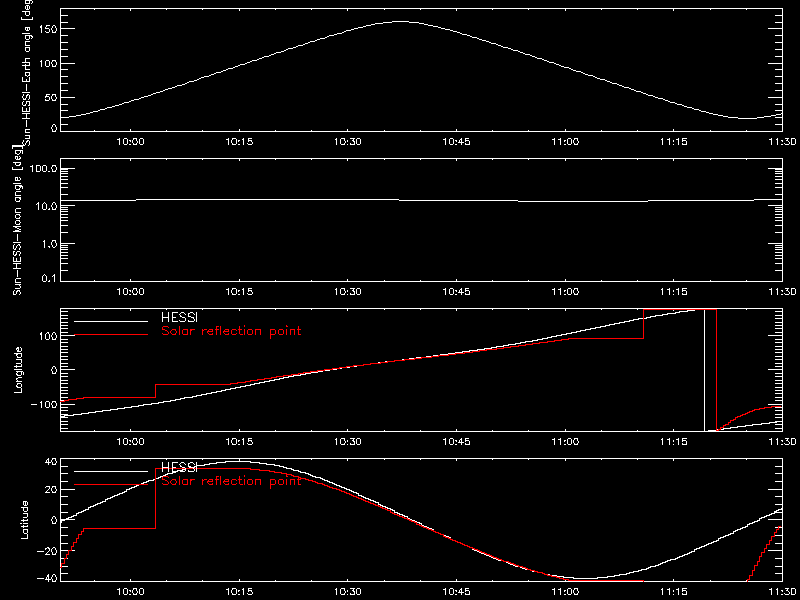The width and height of the screenshot is (800, 600).
Task: Click 10:45 time label under Moon angle plot
Action: [x=456, y=292]
